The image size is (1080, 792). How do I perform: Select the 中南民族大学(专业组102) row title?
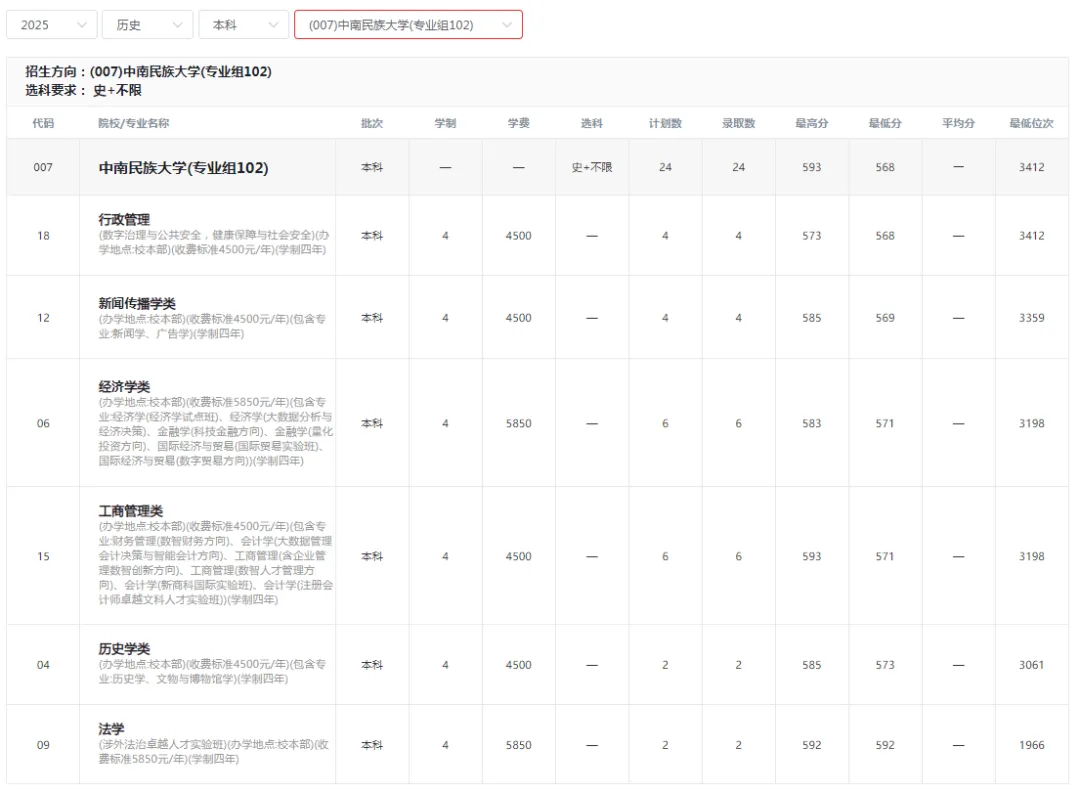(x=183, y=167)
